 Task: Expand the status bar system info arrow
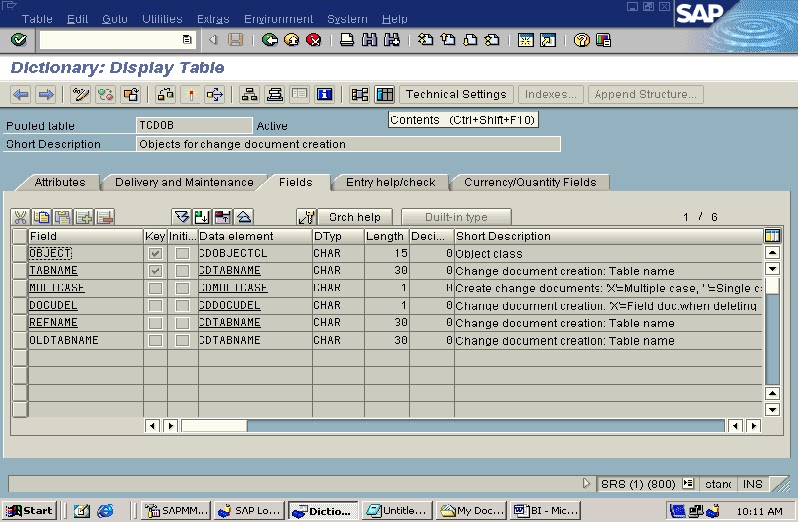586,483
